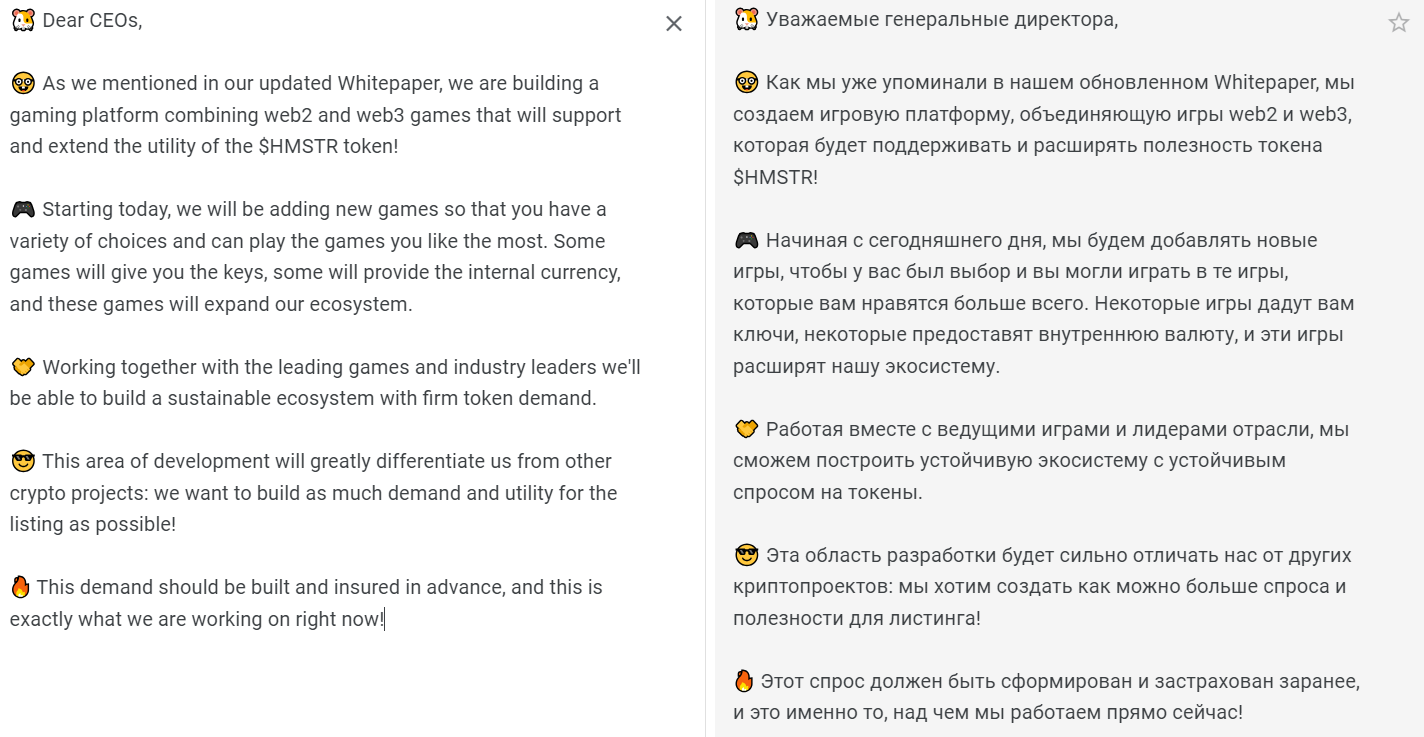This screenshot has height=737, width=1424.
Task: Click "$HMSTR!" in the translated text
Action: (x=775, y=178)
